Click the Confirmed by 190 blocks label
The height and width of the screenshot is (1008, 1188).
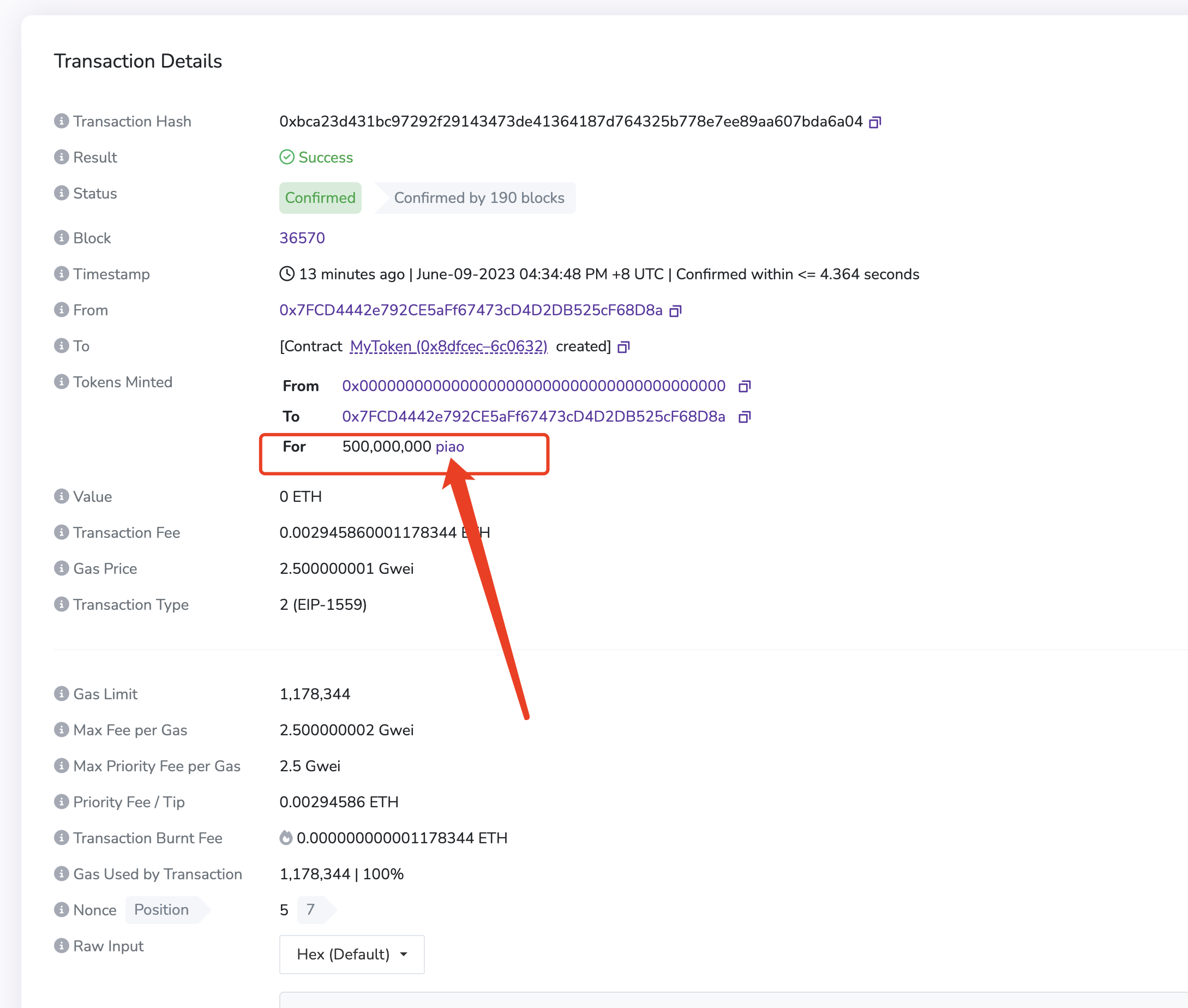[x=479, y=199]
